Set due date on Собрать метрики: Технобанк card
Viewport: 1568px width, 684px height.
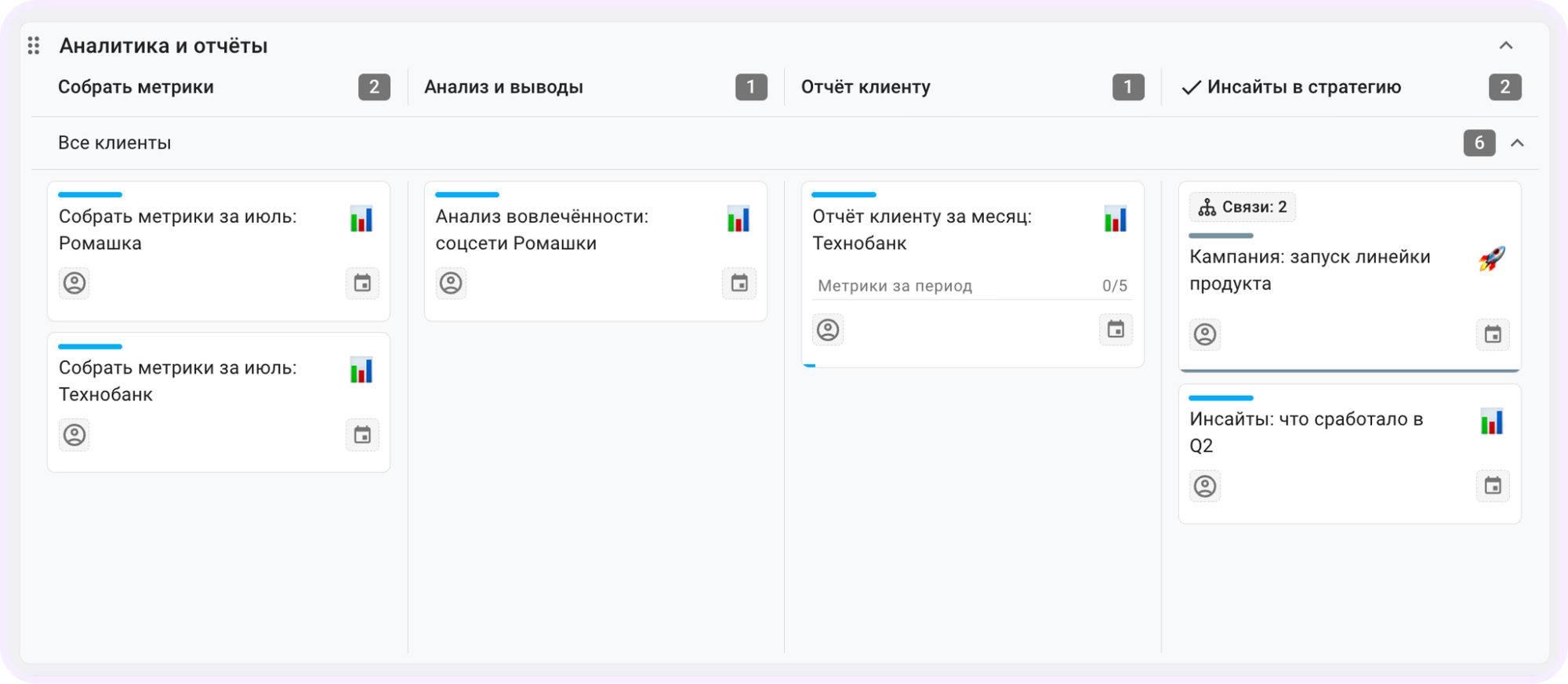tap(362, 435)
